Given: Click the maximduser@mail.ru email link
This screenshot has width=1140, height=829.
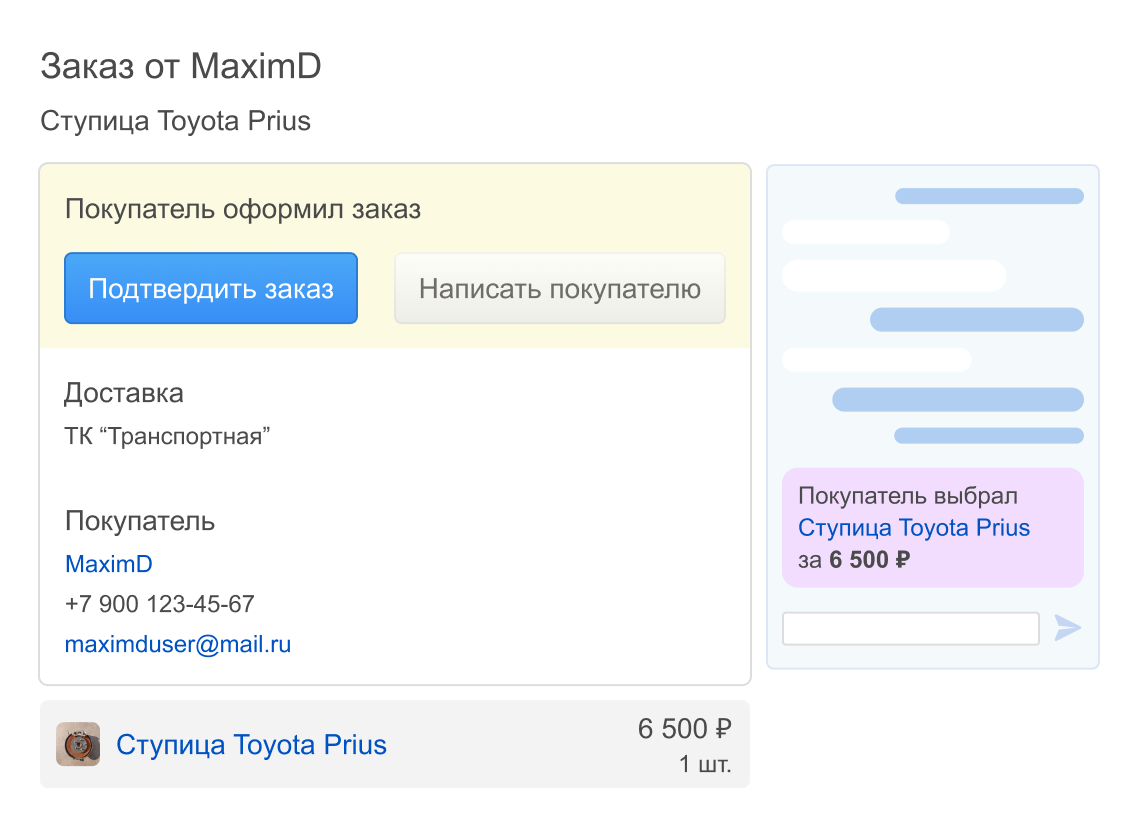Looking at the screenshot, I should pyautogui.click(x=178, y=644).
